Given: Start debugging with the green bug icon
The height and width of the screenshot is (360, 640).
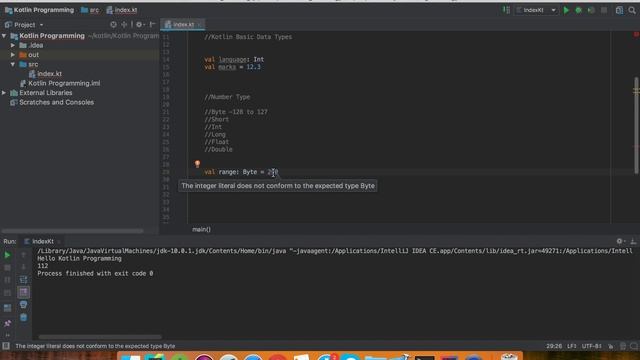Looking at the screenshot, I should tap(578, 10).
